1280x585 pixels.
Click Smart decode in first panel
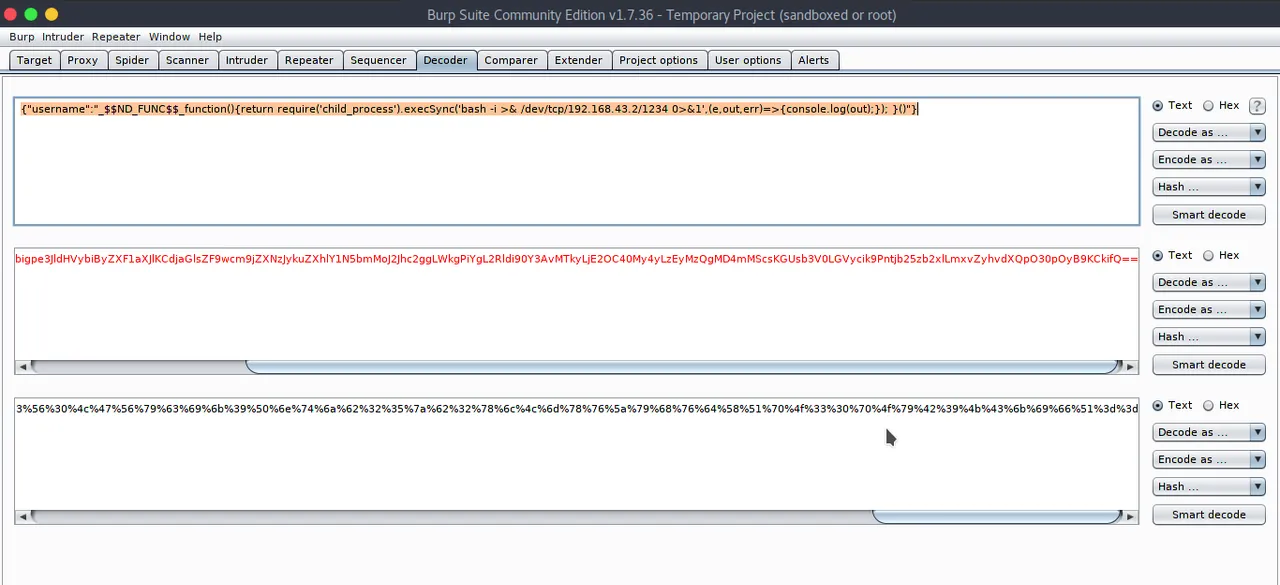1209,214
